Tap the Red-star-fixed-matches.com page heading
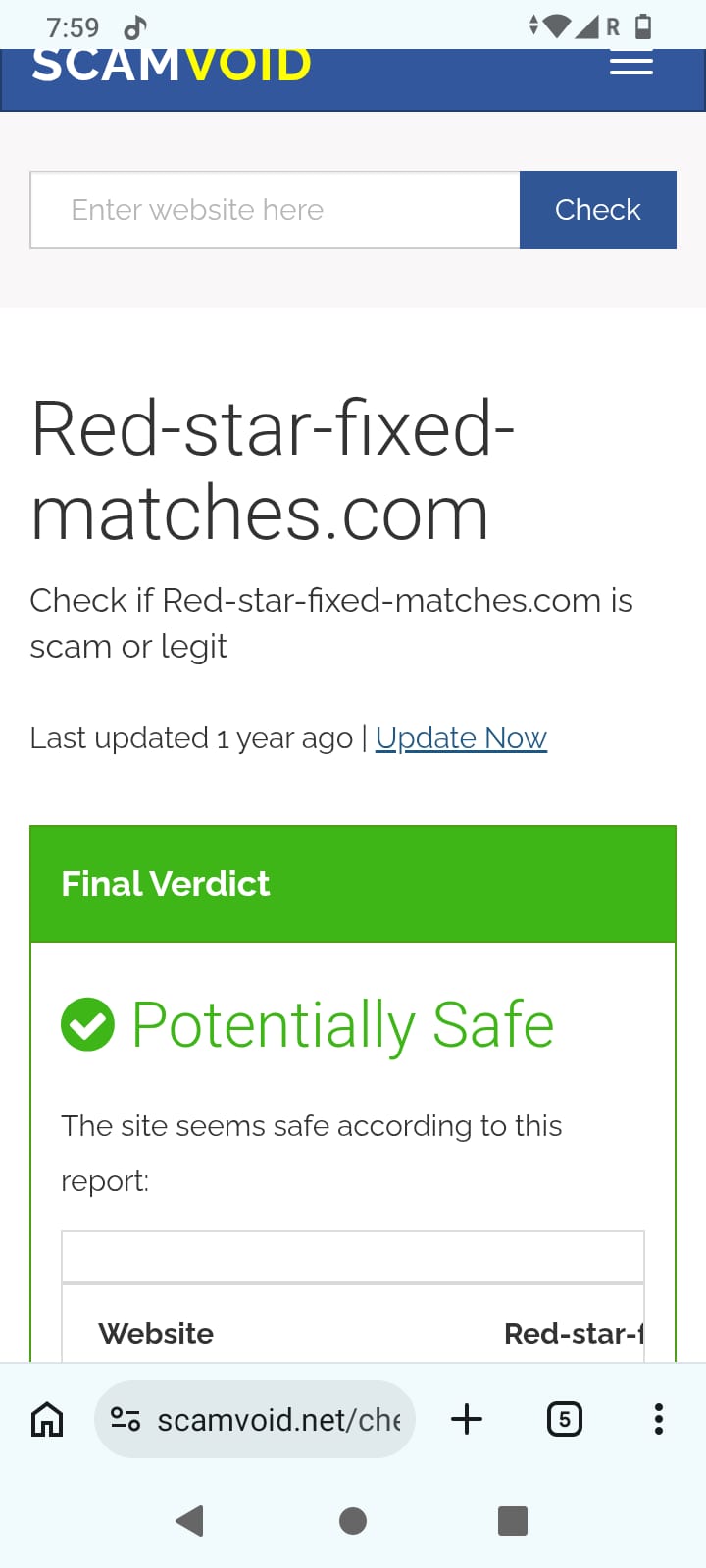 pyautogui.click(x=274, y=470)
